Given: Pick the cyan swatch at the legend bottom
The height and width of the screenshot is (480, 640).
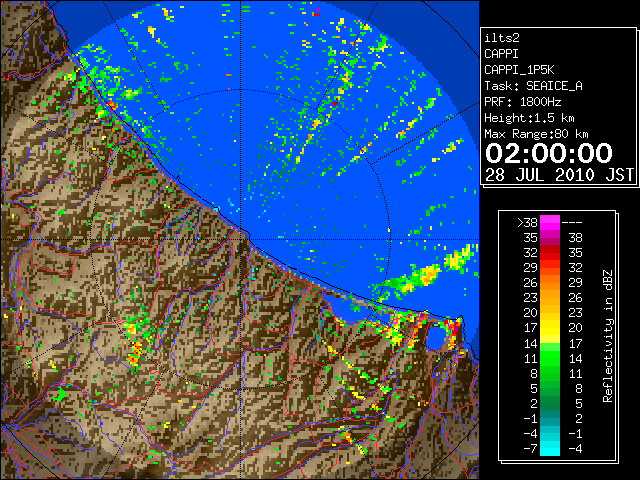Looking at the screenshot, I should point(550,449).
